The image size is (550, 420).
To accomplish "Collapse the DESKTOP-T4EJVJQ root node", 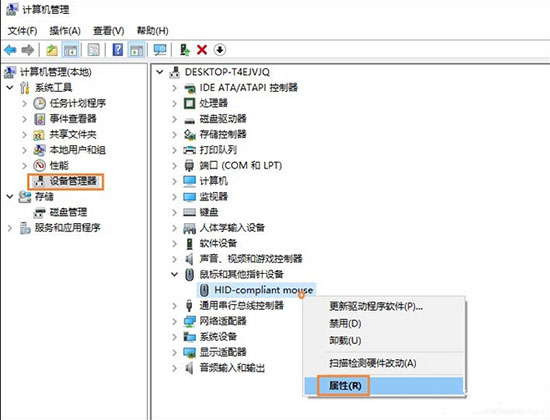I will 160,72.
